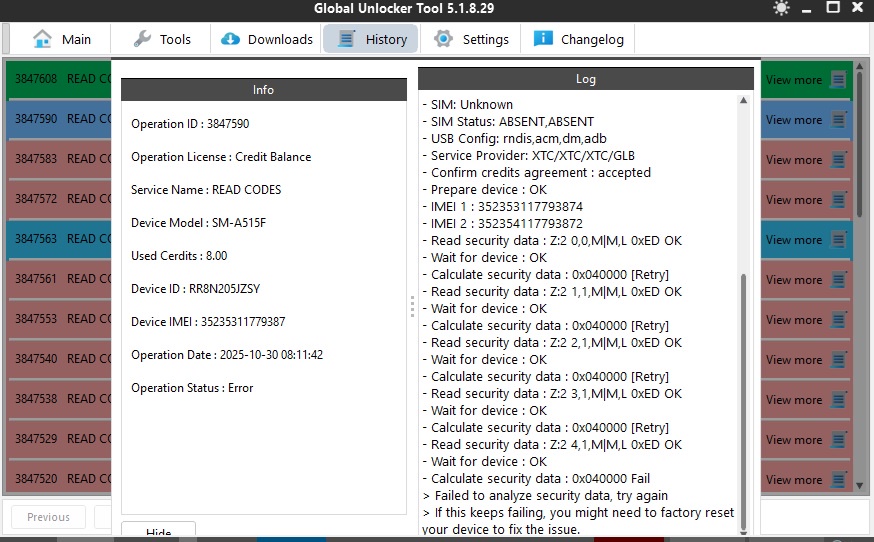Click View more for operation 3847583
This screenshot has width=874, height=542.
pos(793,160)
